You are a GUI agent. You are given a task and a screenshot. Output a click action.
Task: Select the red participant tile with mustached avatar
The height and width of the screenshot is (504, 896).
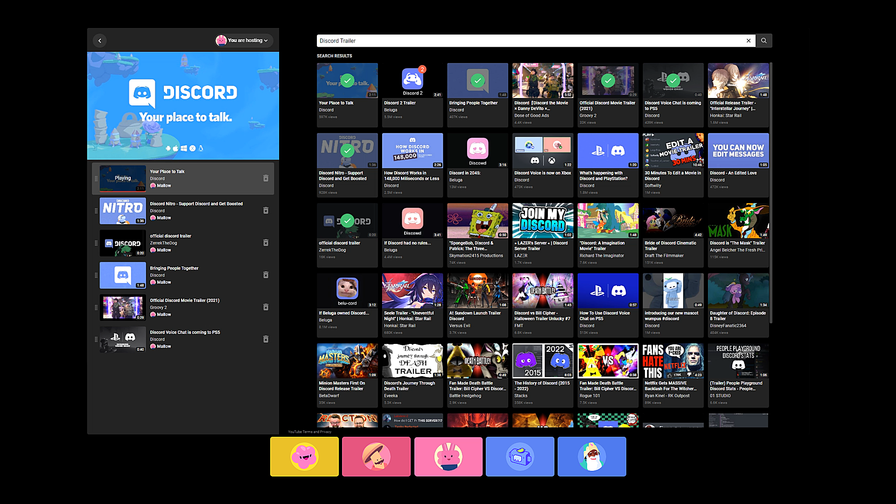[376, 457]
